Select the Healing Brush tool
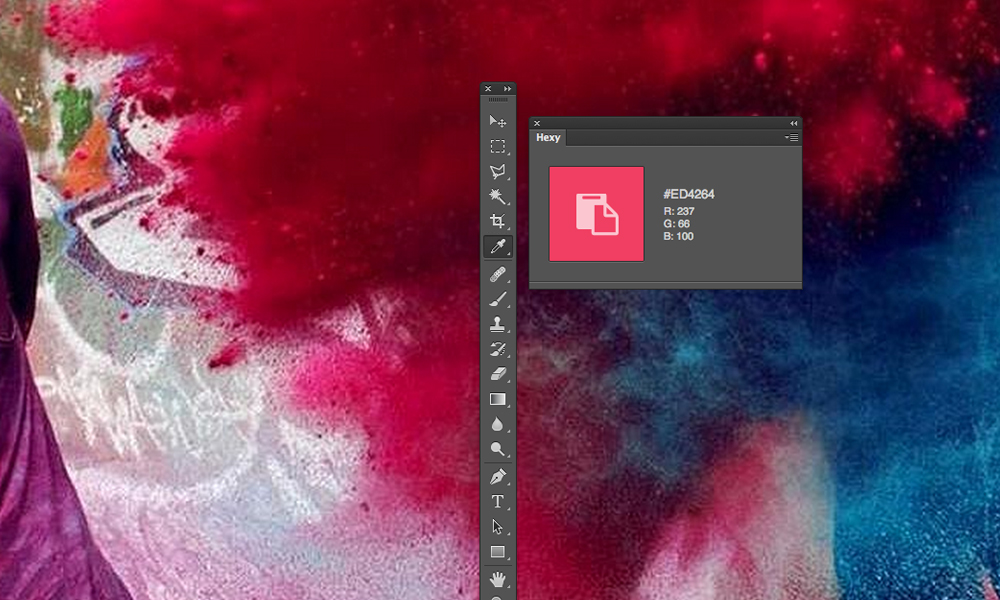Image resolution: width=1000 pixels, height=600 pixels. tap(497, 274)
